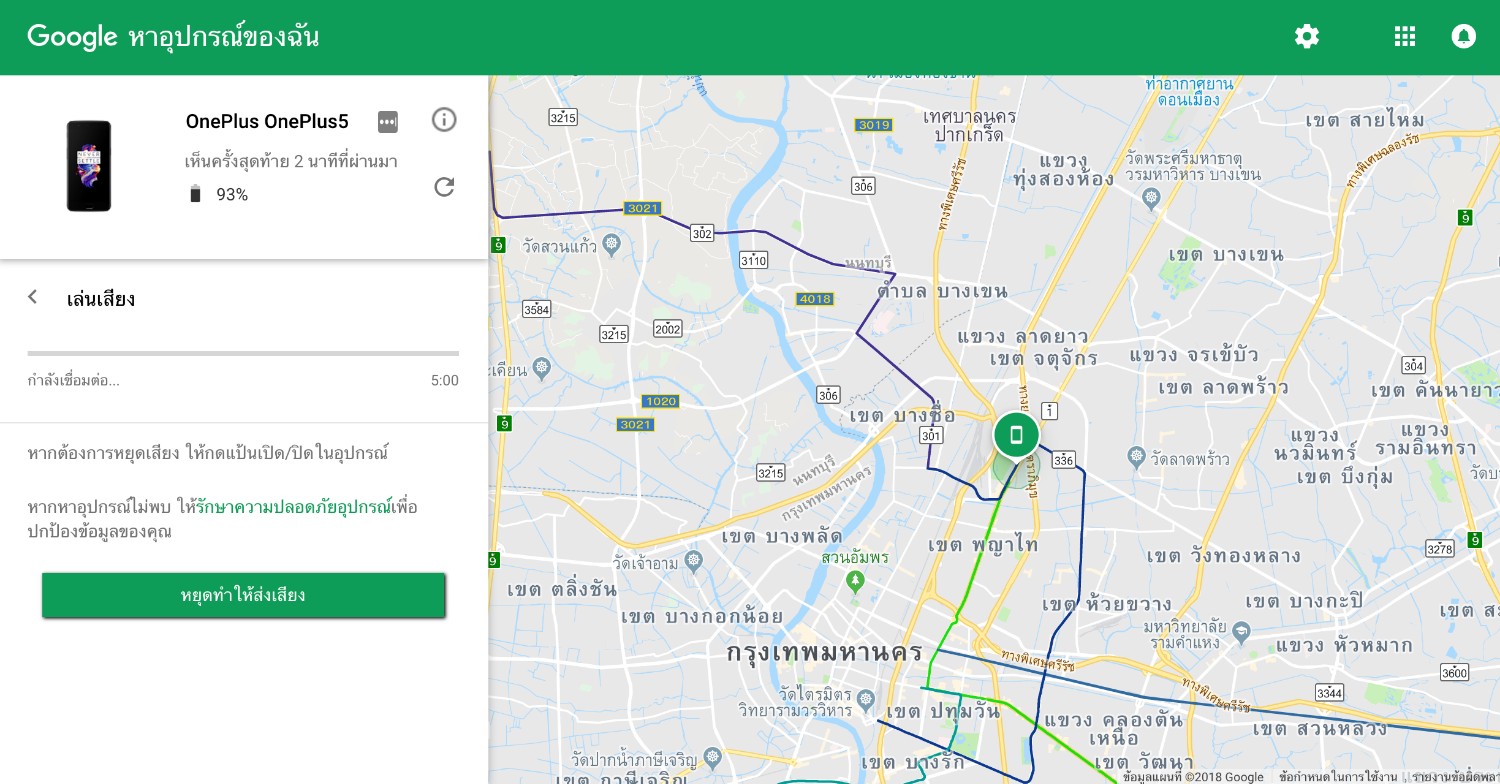Open the device info circle icon
Image resolution: width=1500 pixels, height=784 pixels.
(444, 120)
